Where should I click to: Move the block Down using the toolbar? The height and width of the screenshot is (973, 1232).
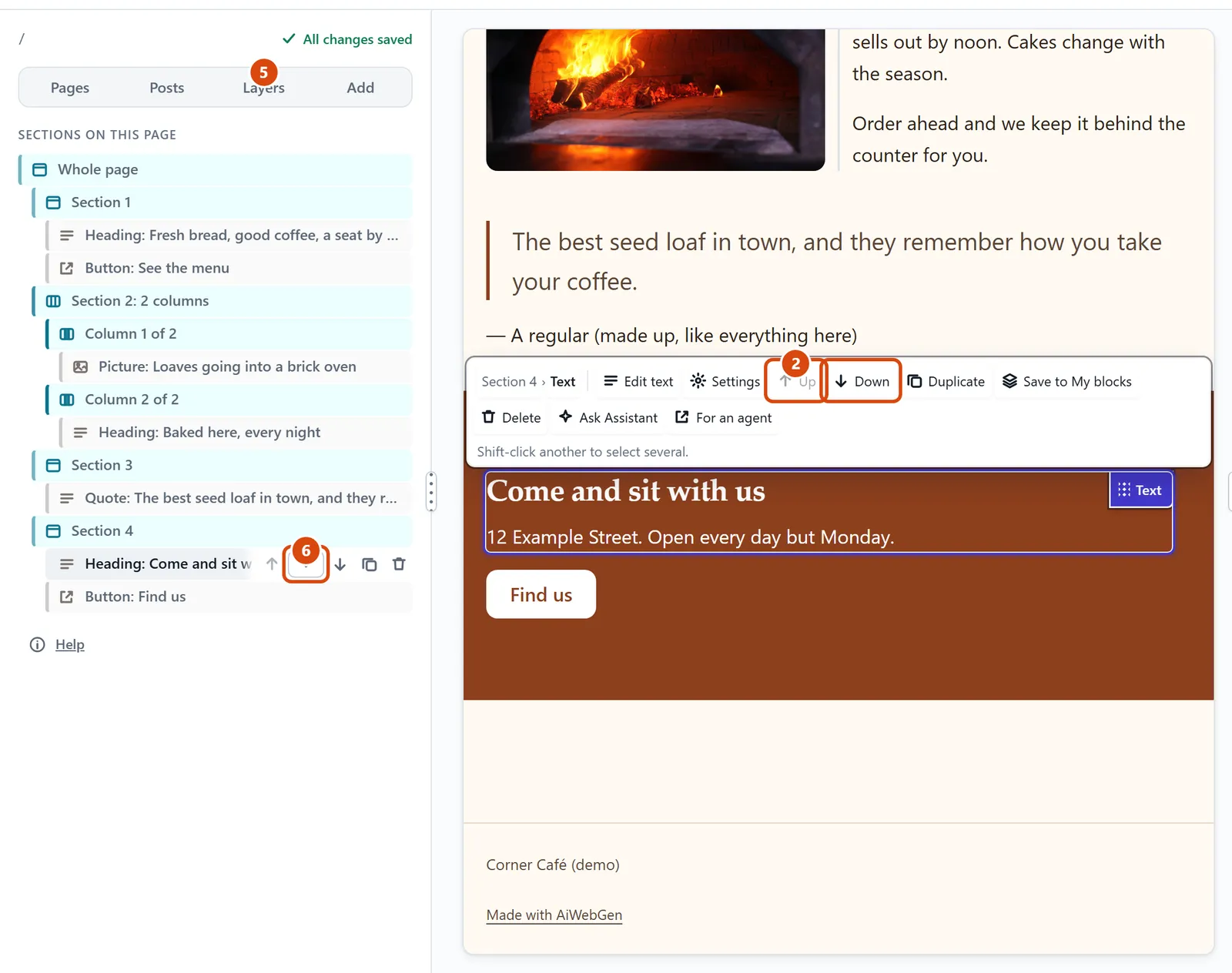coord(862,381)
